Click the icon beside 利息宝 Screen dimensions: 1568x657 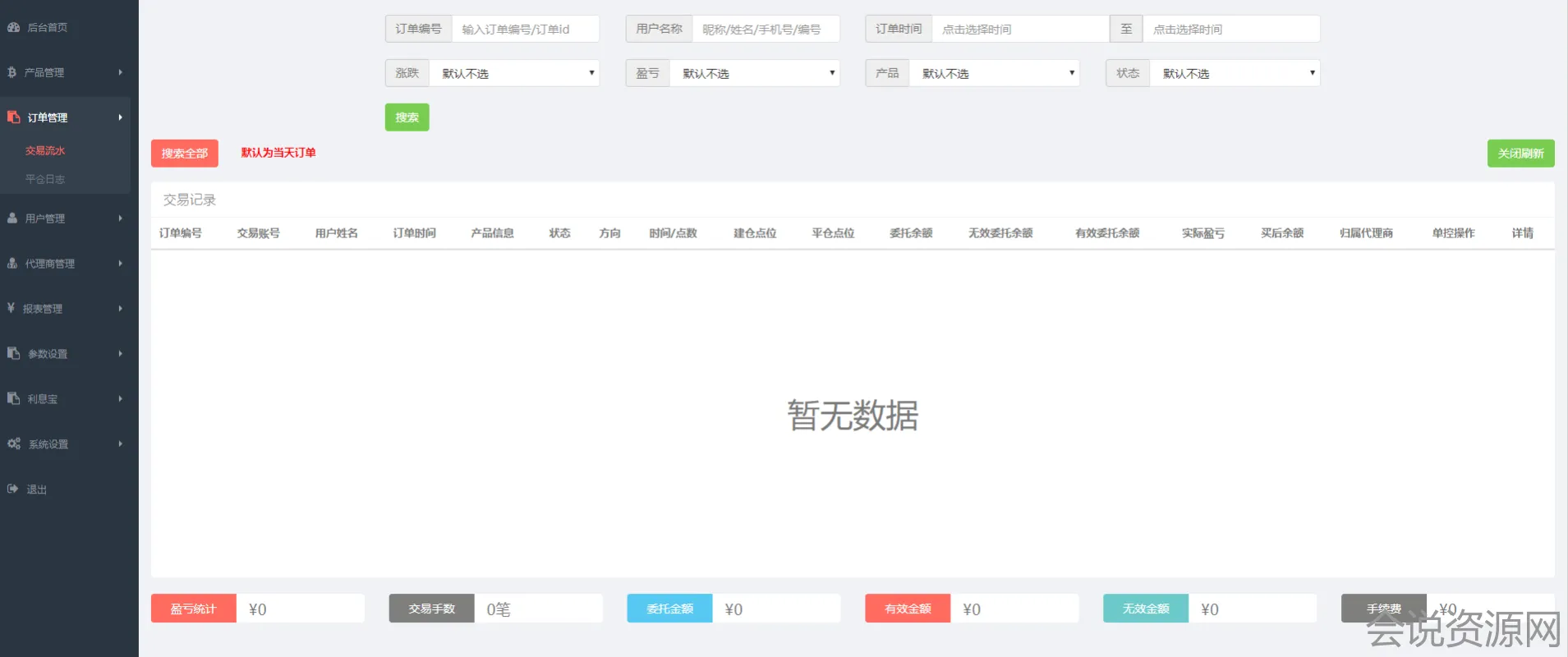coord(13,399)
